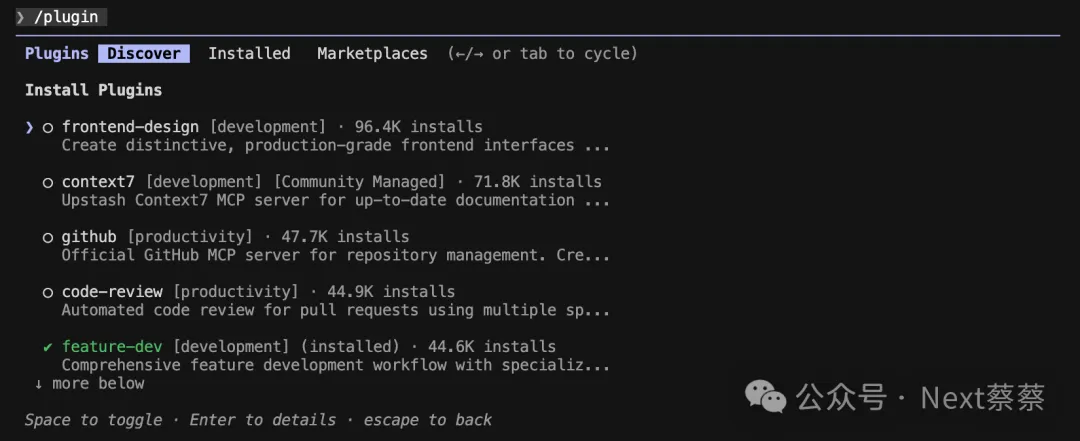Toggle the context7 plugin radio circle
The width and height of the screenshot is (1080, 441).
click(x=47, y=182)
